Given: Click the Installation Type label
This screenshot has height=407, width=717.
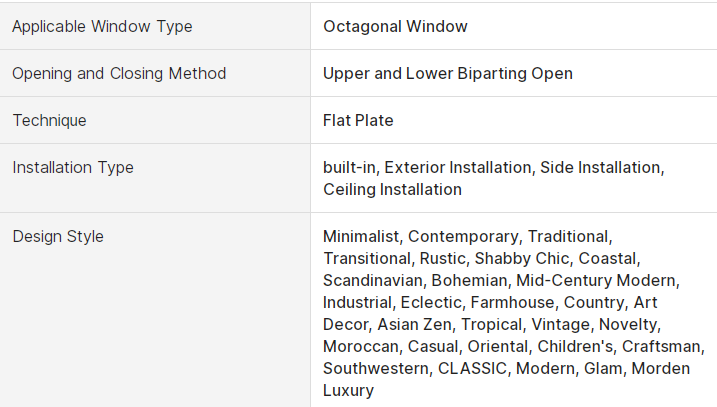Looking at the screenshot, I should pyautogui.click(x=73, y=167).
